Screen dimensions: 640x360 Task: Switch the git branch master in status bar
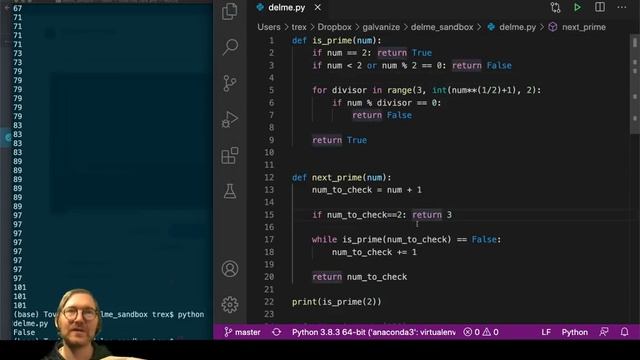coord(242,332)
